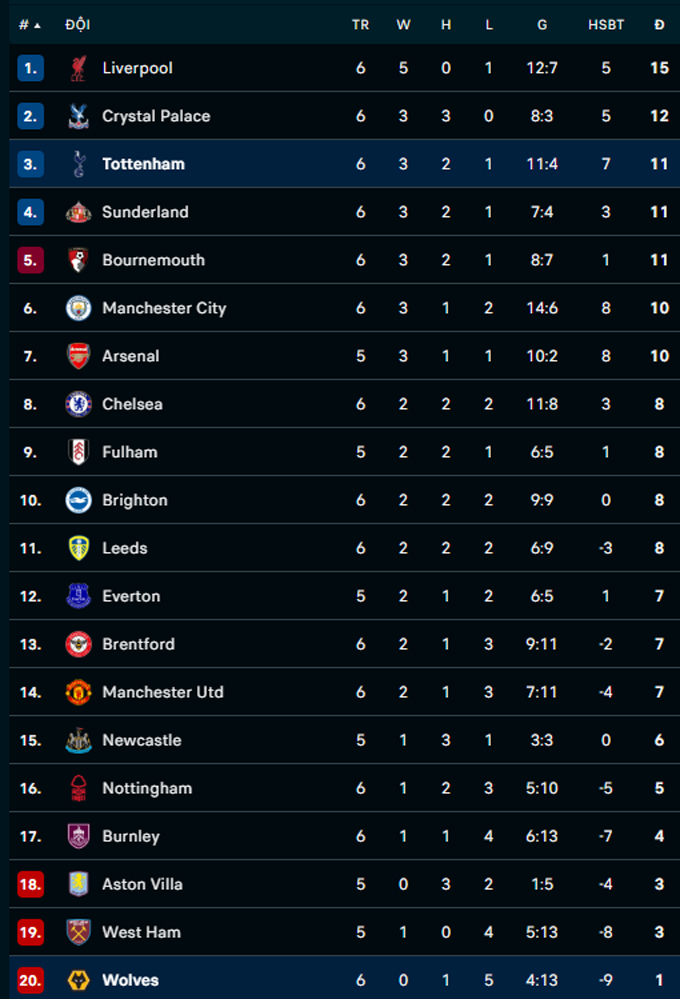Viewport: 680px width, 999px height.
Task: Click the Everton club crest
Action: point(78,596)
